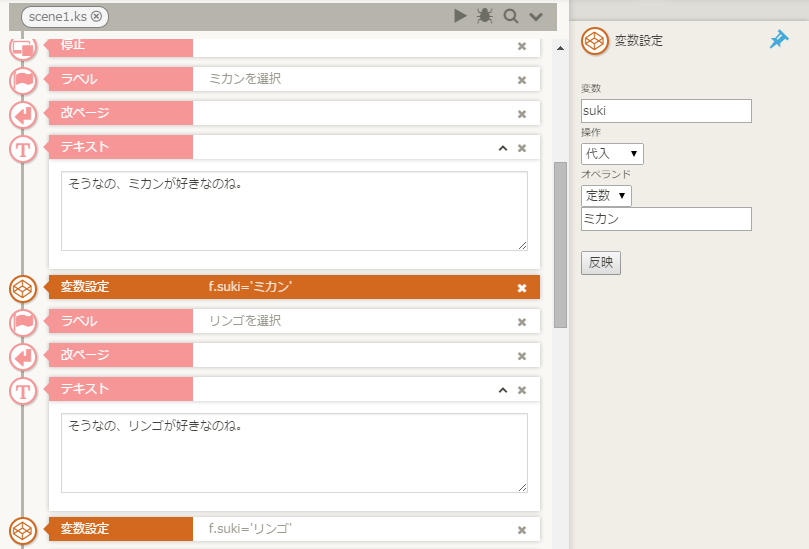Delete the f.suki='ミカン' variable row

(x=522, y=288)
